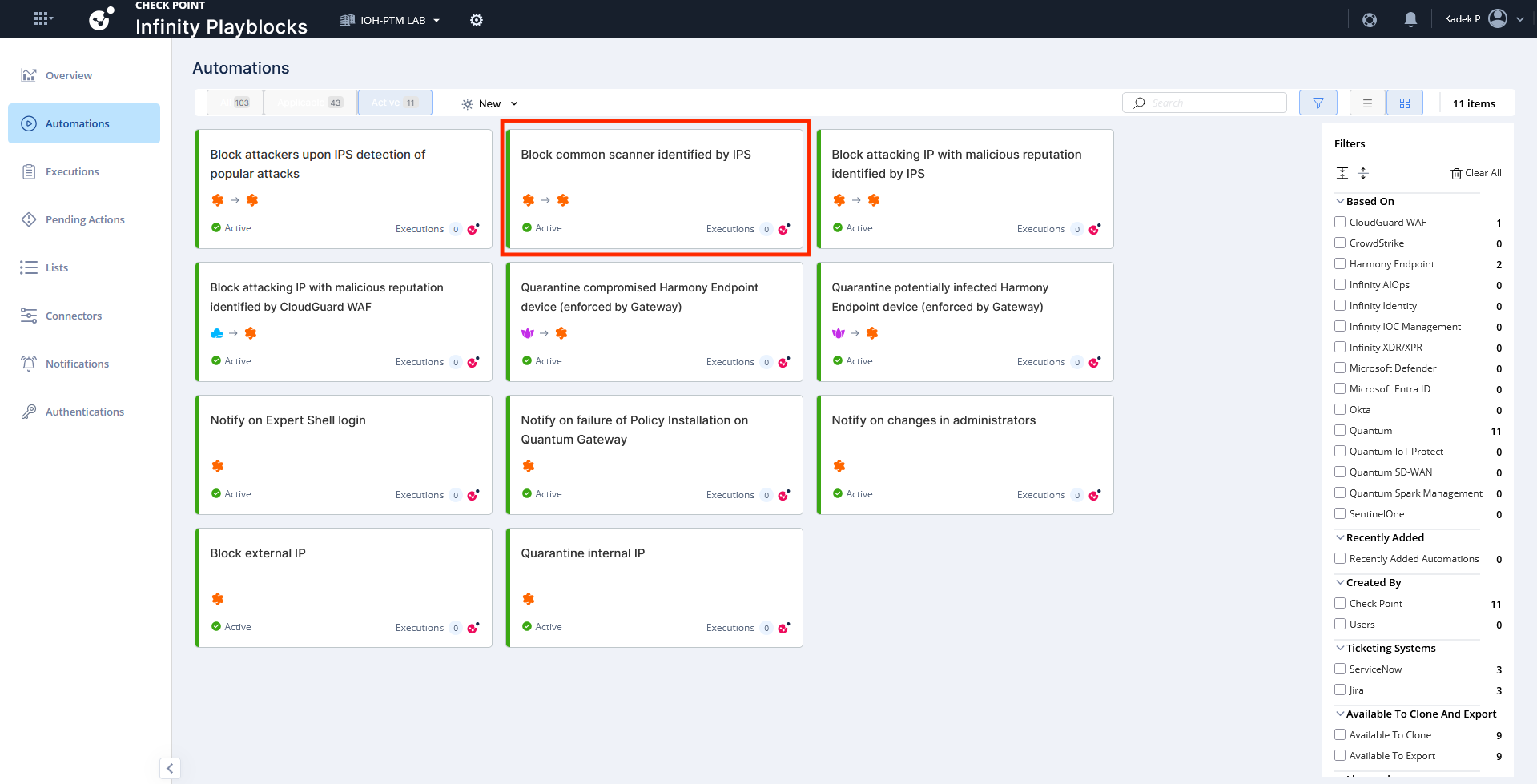The height and width of the screenshot is (784, 1537).
Task: Go to Executions in the sidebar
Action: coord(72,171)
